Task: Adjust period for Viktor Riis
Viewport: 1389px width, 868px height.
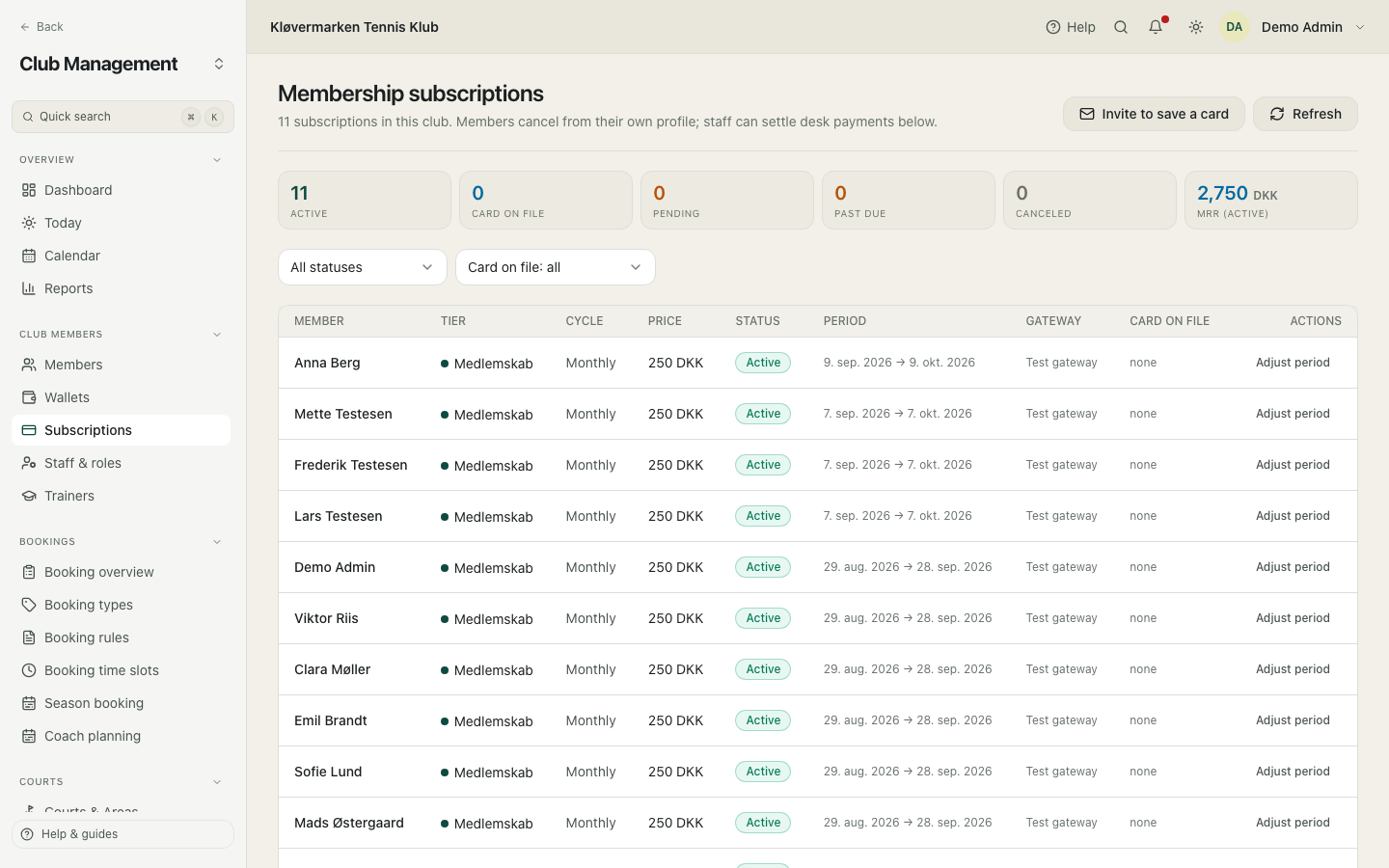Action: click(1293, 618)
